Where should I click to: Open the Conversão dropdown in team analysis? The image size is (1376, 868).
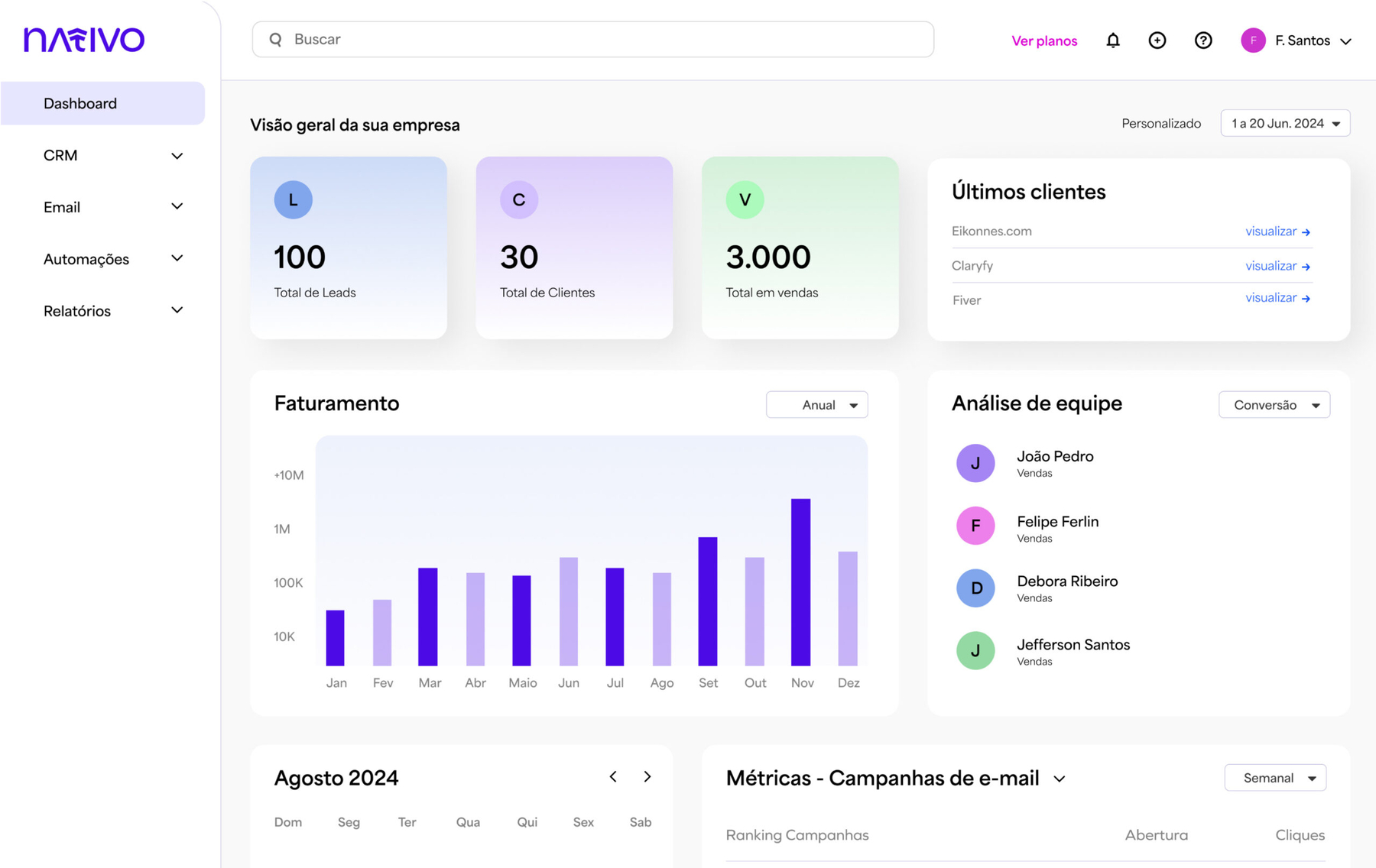(1274, 405)
